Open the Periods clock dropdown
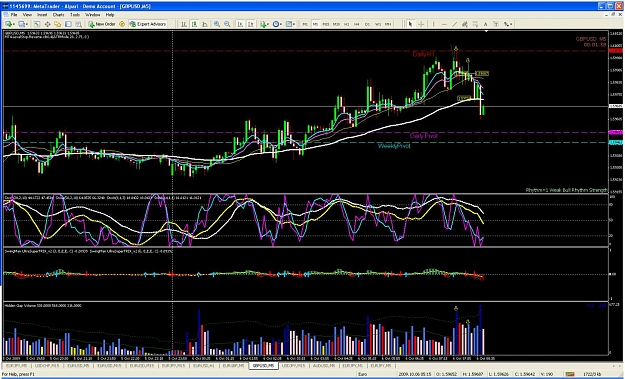Screen dimensions: 625x379 [278, 24]
